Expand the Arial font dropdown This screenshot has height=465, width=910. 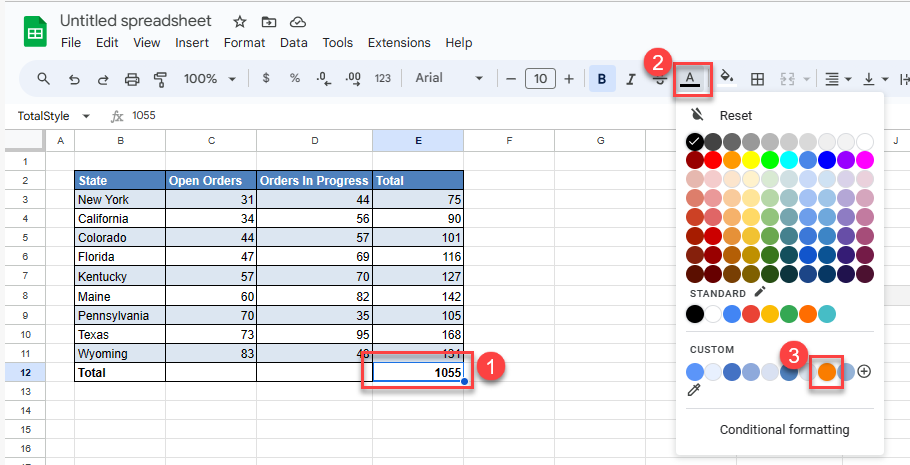click(449, 79)
